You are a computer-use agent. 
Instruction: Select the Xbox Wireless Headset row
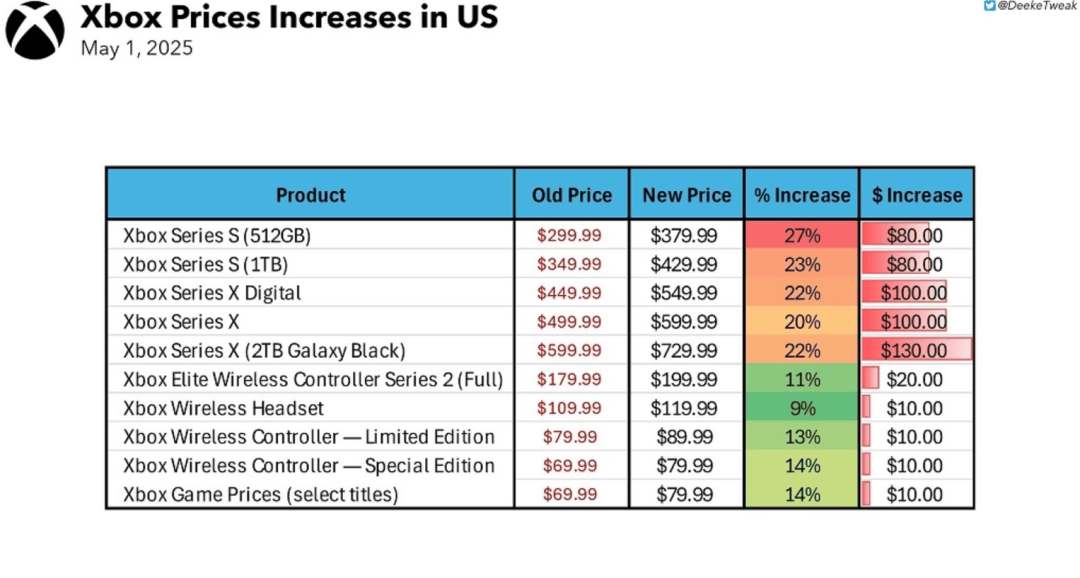[x=540, y=408]
